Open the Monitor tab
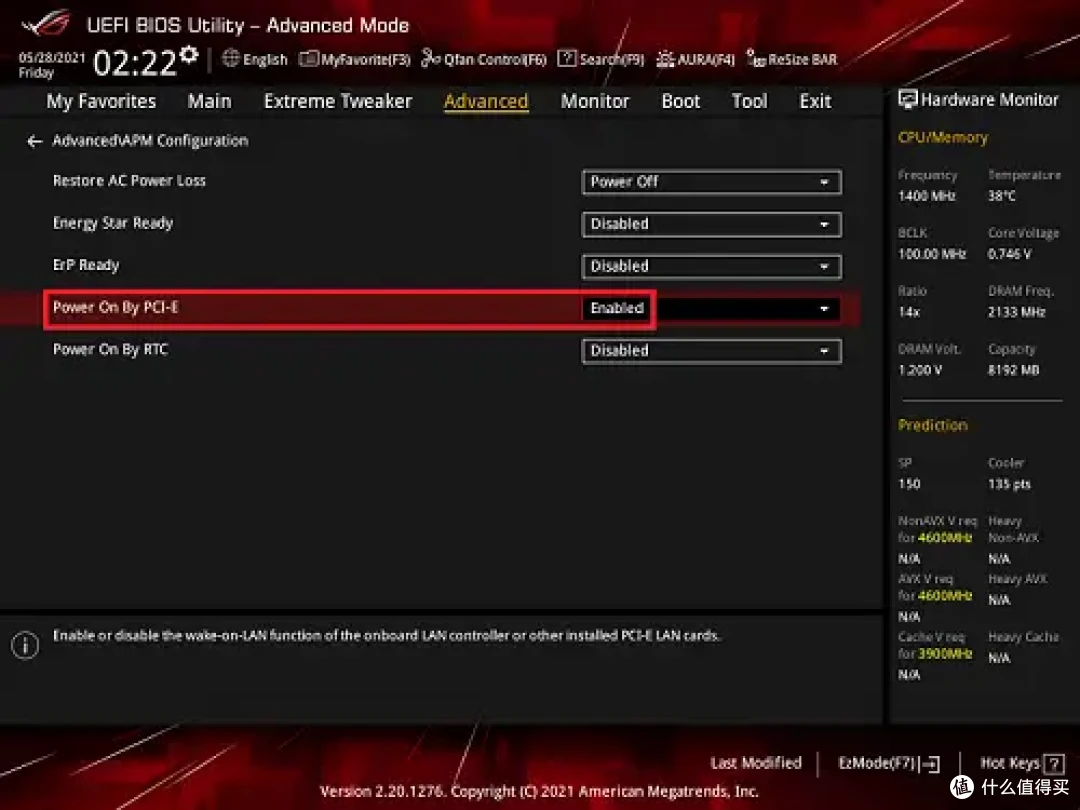Screen dimensions: 1080x810 pos(595,101)
